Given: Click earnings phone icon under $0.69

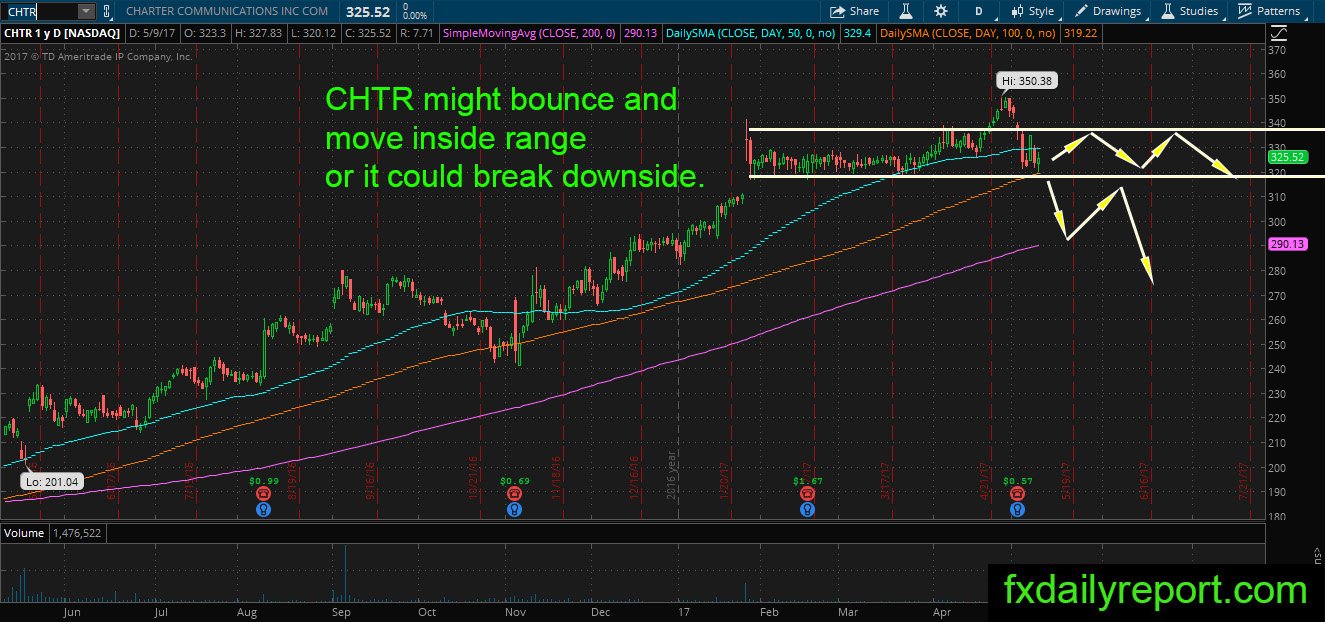Looking at the screenshot, I should (x=513, y=494).
